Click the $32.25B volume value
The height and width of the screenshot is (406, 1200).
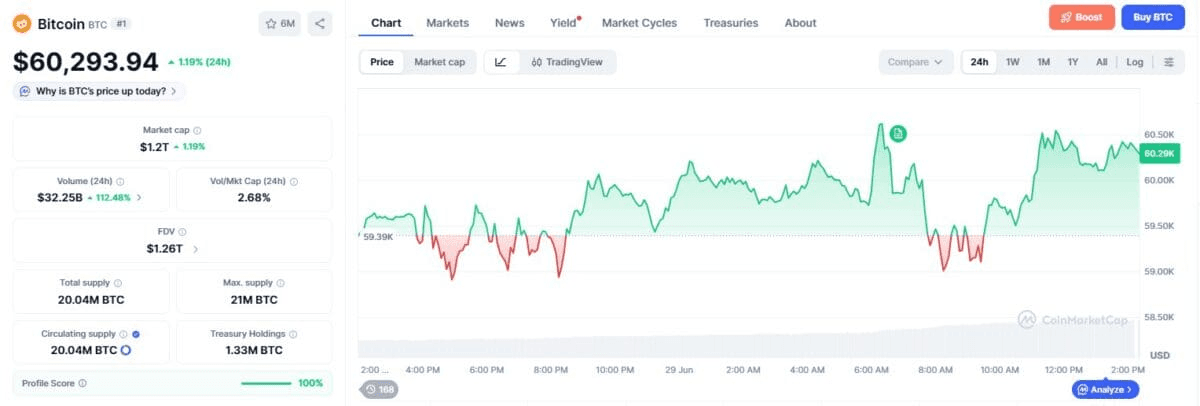point(59,198)
